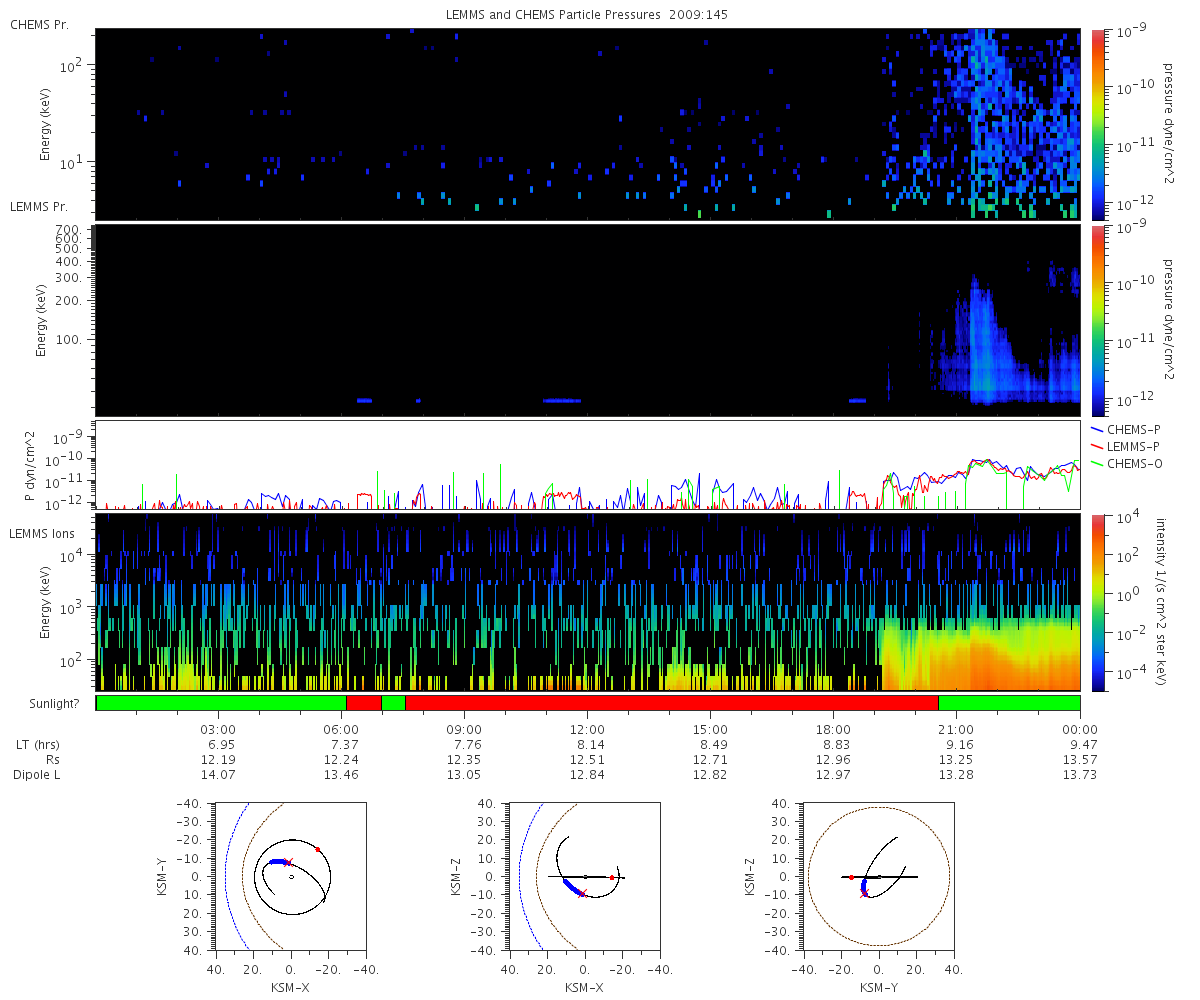Click the CHEMS Pr. spectrogram panel
Screen dimensions: 1200x1000
pyautogui.click(x=588, y=124)
